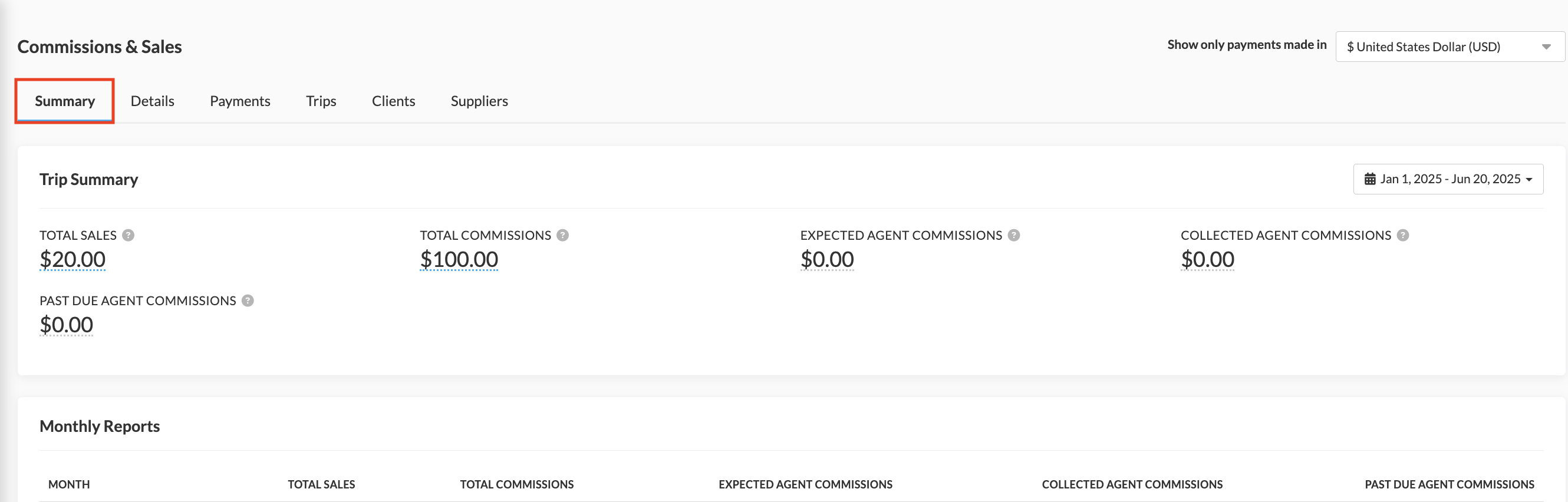Switch to the Clients tab
The image size is (1568, 502).
[393, 101]
